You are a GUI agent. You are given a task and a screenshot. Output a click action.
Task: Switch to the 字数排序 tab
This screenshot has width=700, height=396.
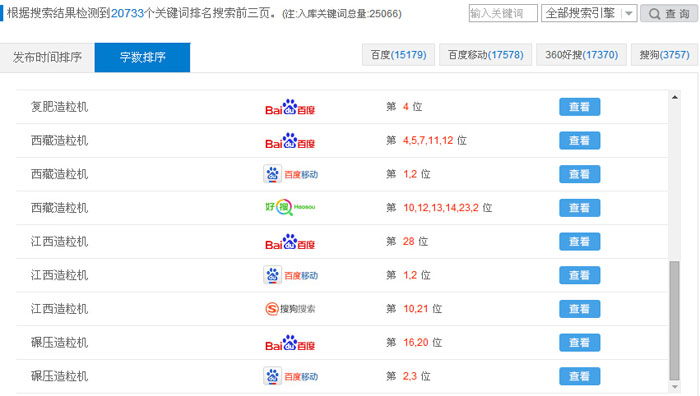142,57
